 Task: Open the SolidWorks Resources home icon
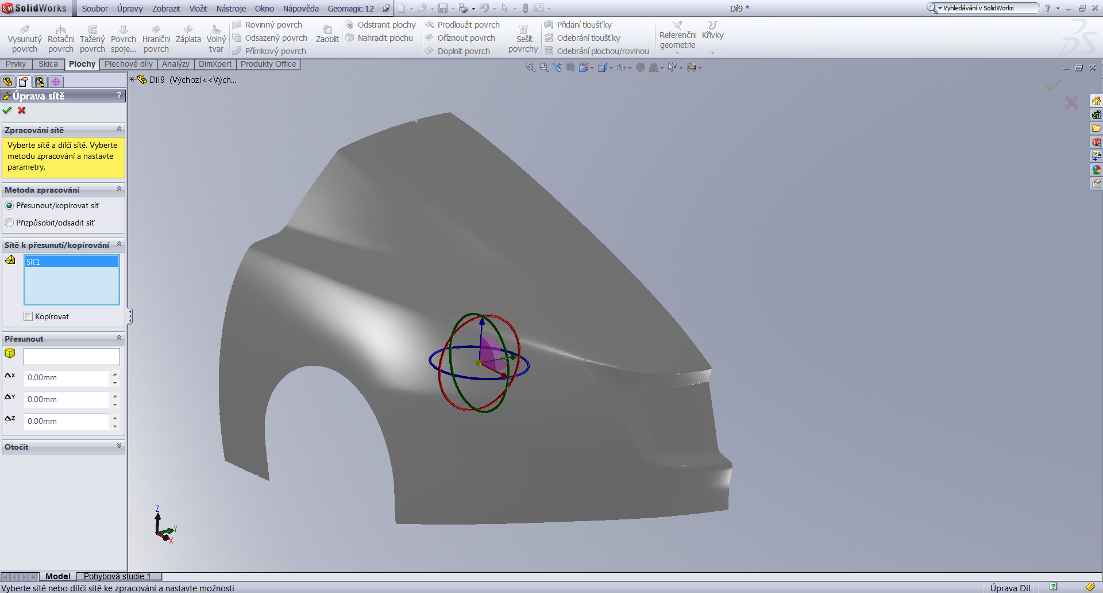pyautogui.click(x=1096, y=100)
